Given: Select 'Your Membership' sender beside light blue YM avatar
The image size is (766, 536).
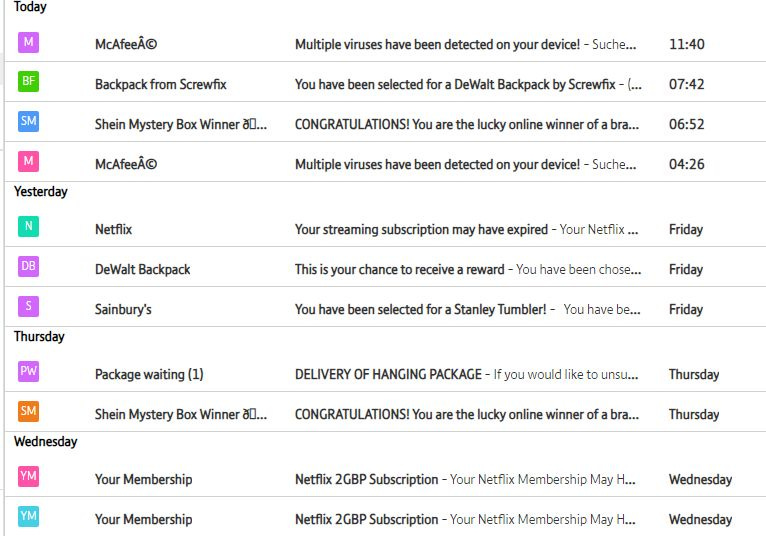Looking at the screenshot, I should coord(144,519).
